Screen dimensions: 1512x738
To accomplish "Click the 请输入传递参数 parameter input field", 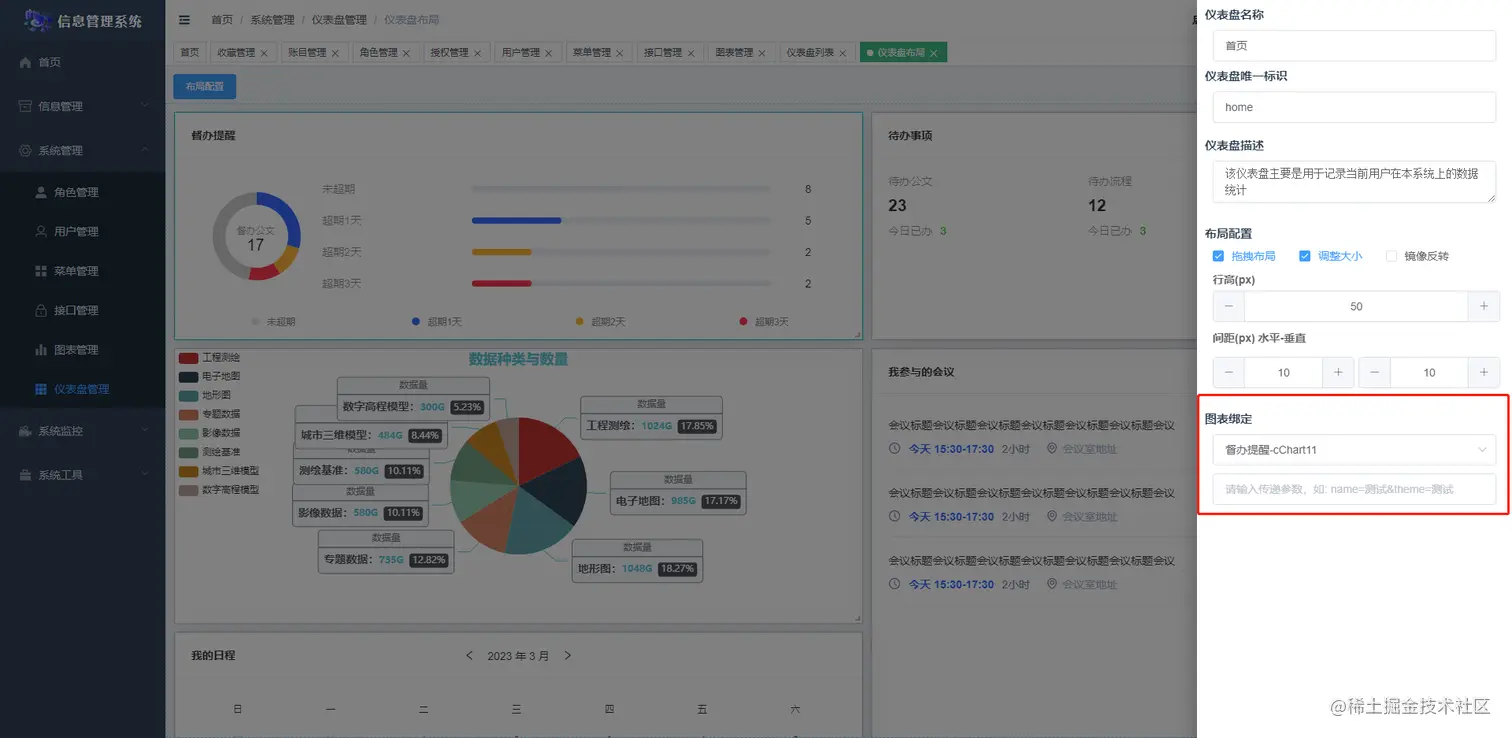I will tap(1354, 489).
